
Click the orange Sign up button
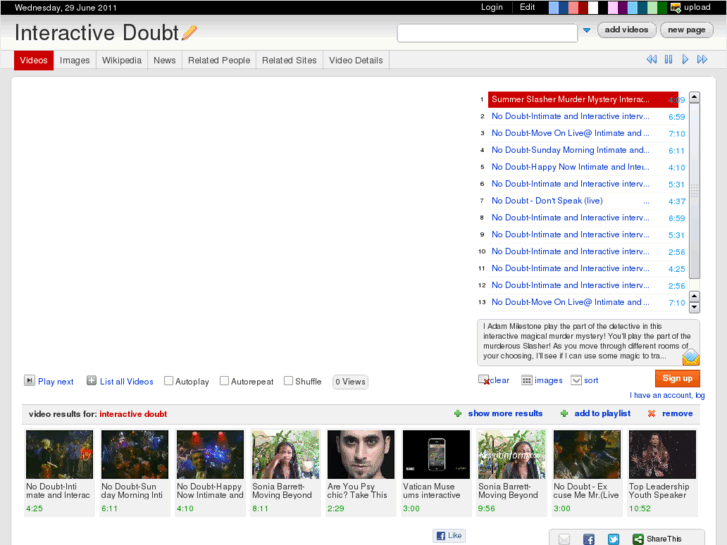(677, 378)
